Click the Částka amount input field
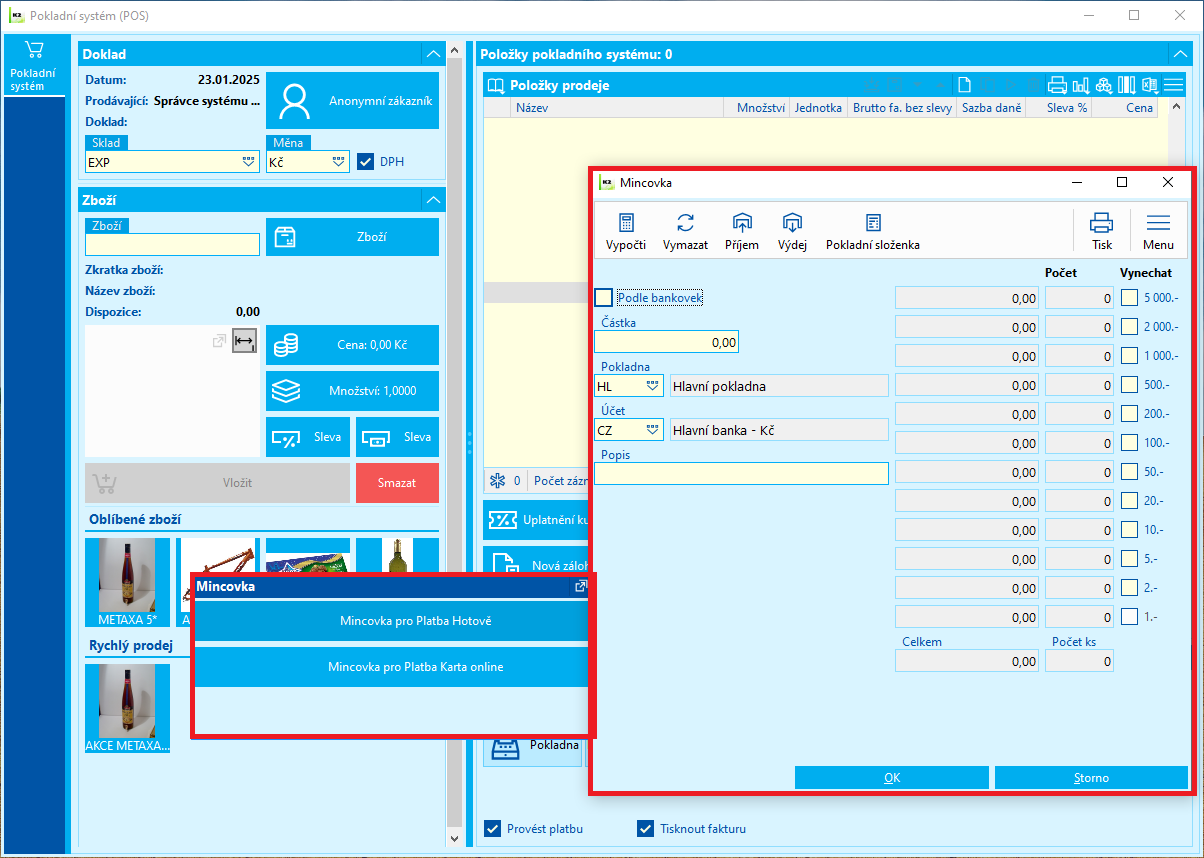 666,342
